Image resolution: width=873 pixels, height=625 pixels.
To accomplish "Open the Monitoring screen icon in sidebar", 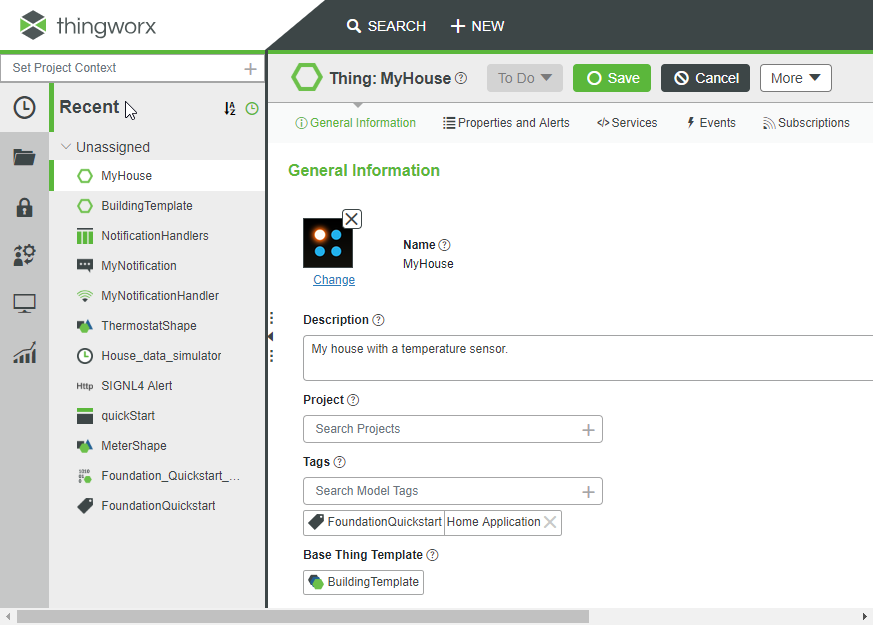I will [24, 303].
